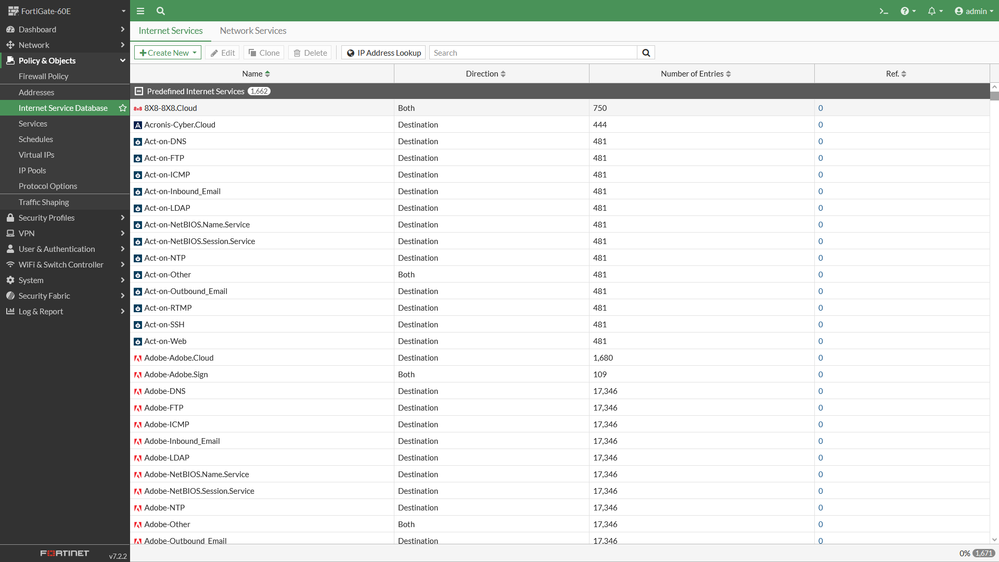Click the IP Address Lookup button

pos(384,53)
